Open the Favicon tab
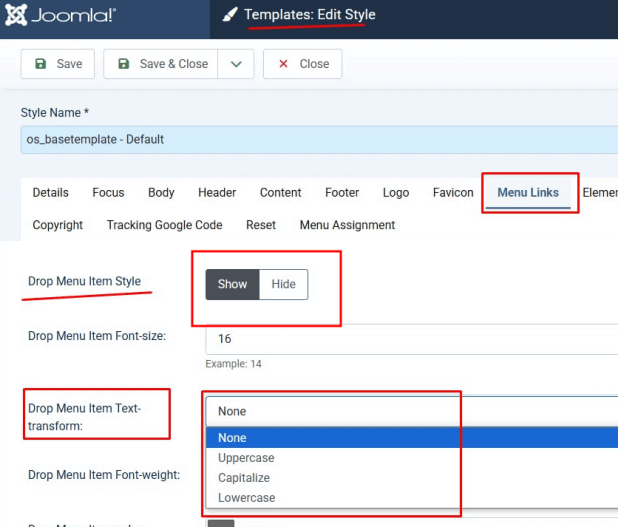 pos(453,193)
